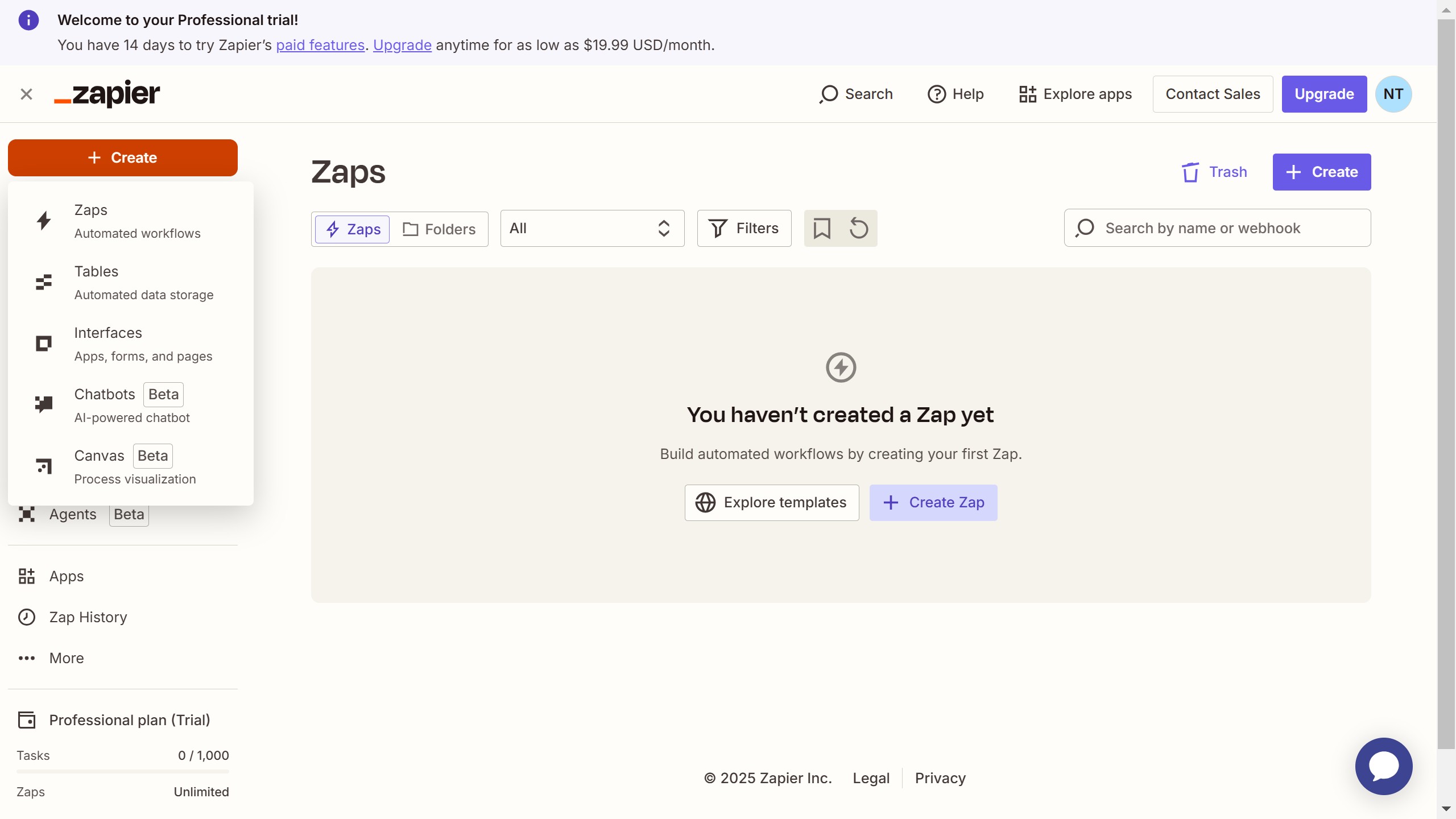This screenshot has width=1456, height=819.
Task: Click the Tasks 0 / 1,000 value
Action: pos(203,755)
